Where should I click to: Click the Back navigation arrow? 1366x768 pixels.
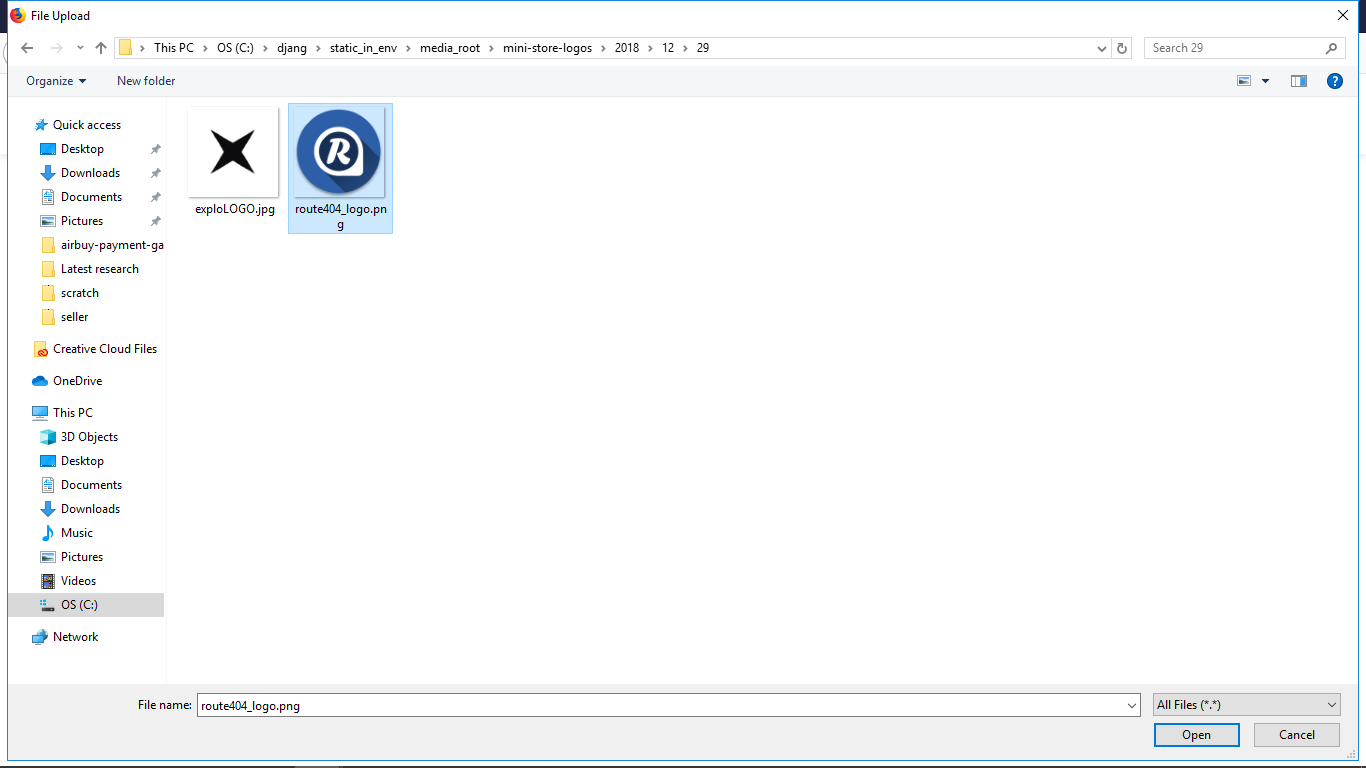27,48
